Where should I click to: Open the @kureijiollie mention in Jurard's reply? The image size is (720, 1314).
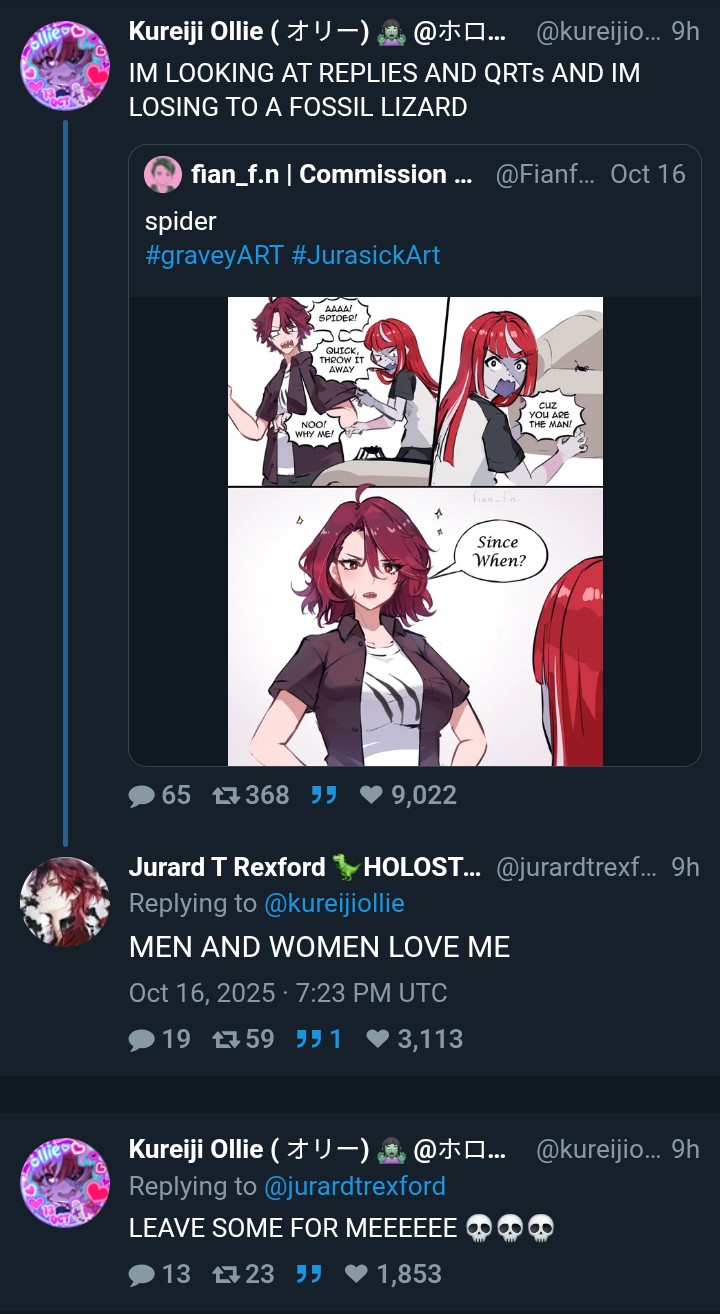(x=334, y=903)
